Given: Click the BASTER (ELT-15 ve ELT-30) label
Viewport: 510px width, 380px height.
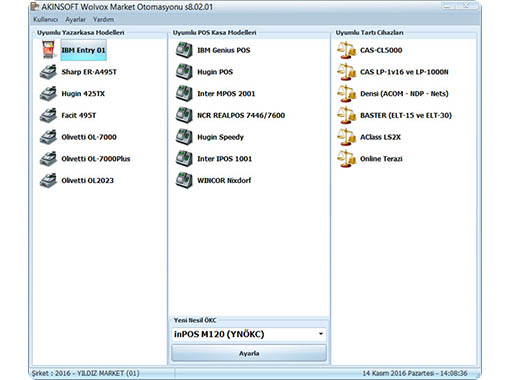Looking at the screenshot, I should click(406, 115).
